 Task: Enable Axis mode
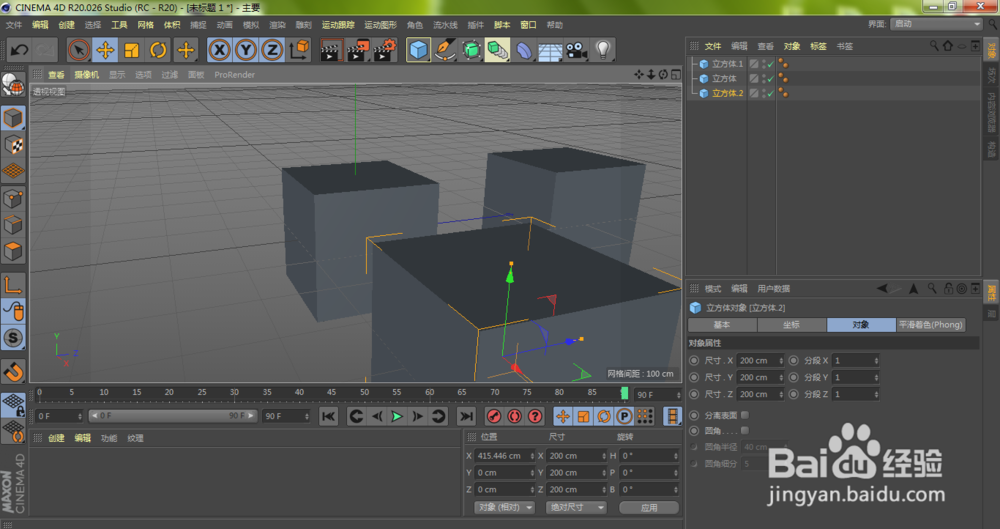click(x=13, y=285)
